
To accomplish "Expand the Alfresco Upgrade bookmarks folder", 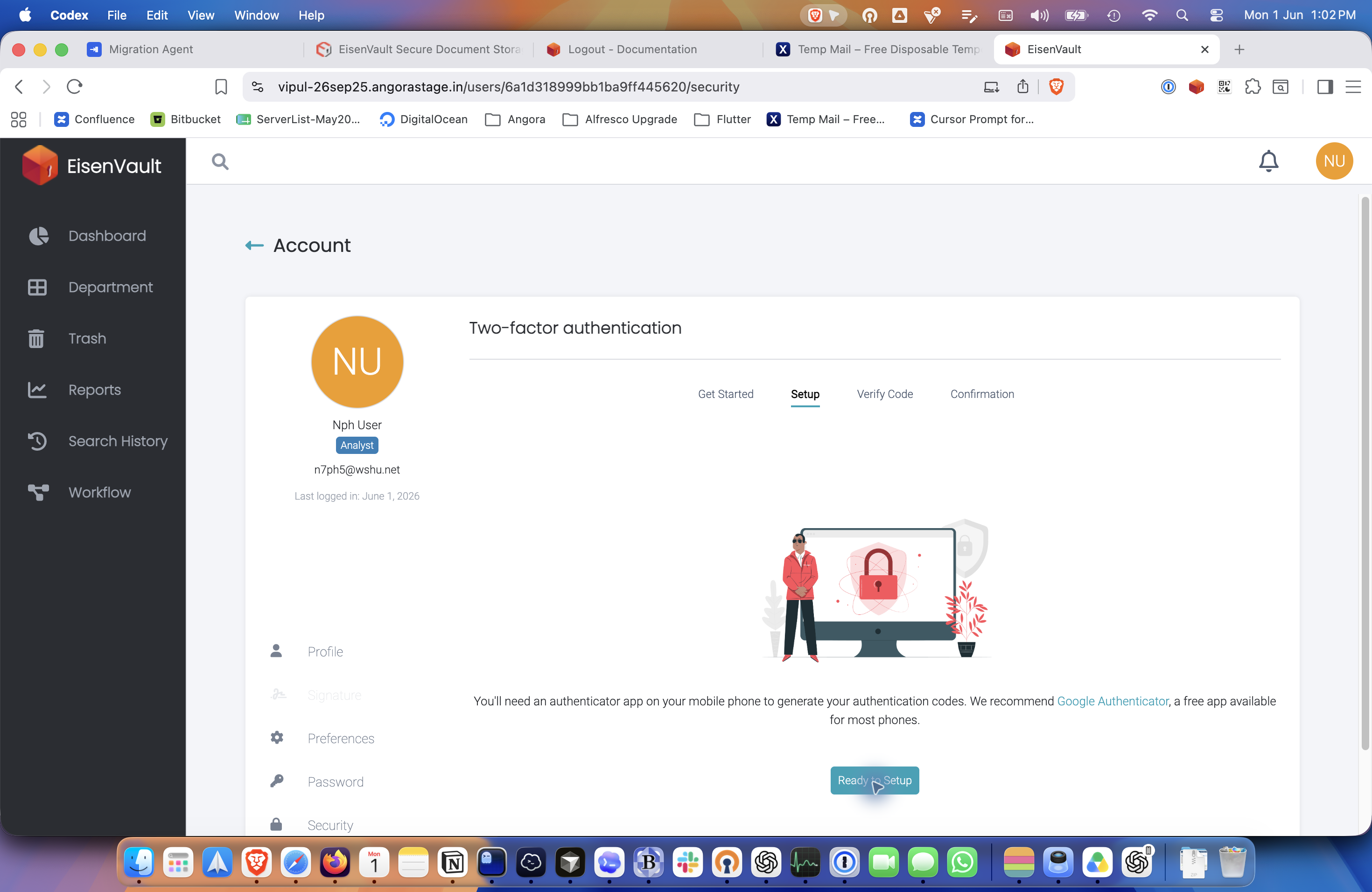I will [x=620, y=119].
